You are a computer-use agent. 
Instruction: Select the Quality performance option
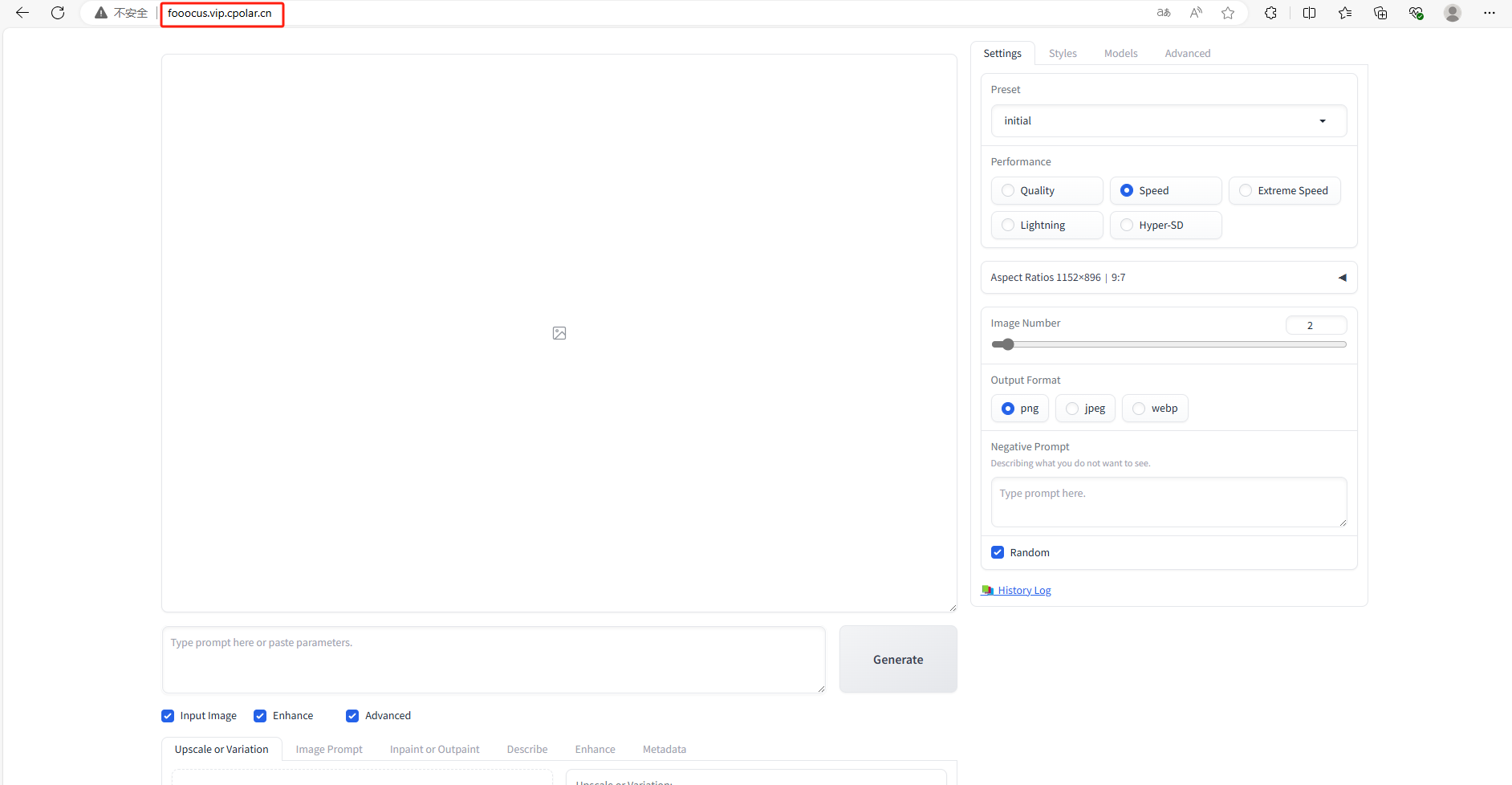click(x=1009, y=191)
